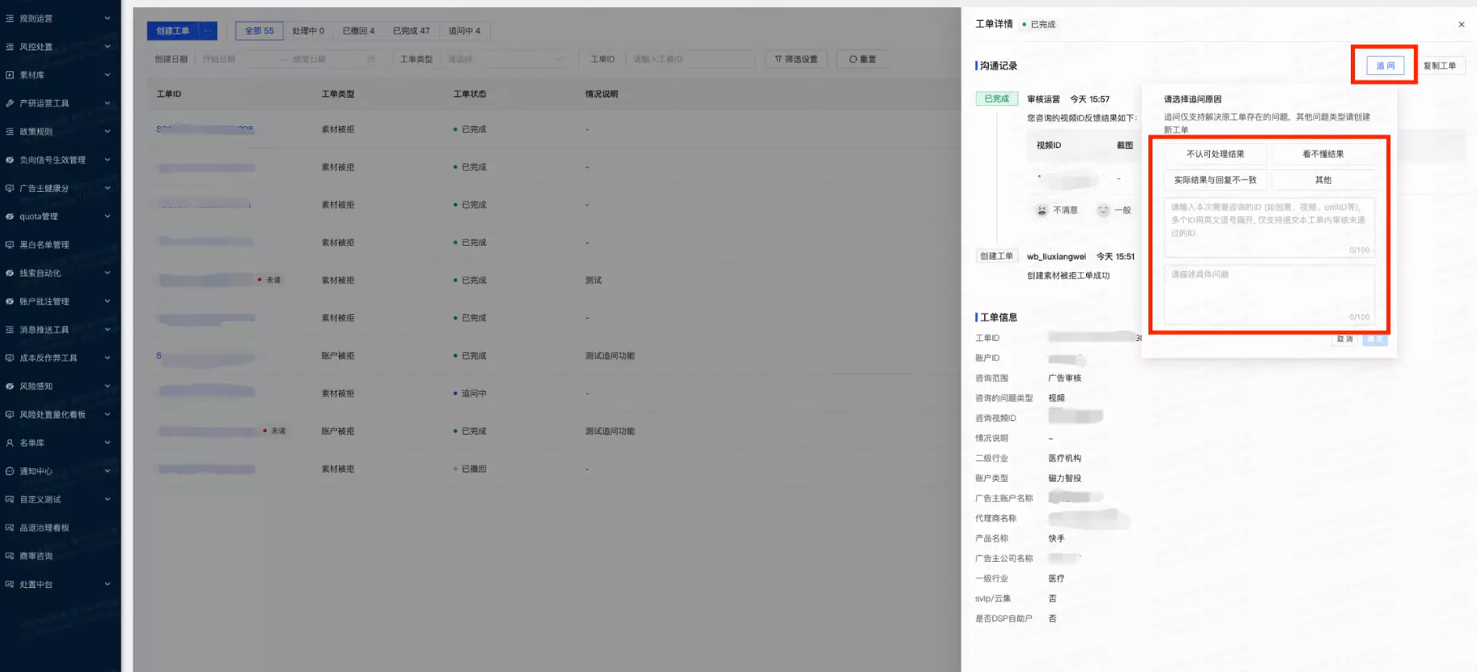
Task: Click the 素材库 sidebar icon
Action: [10, 75]
